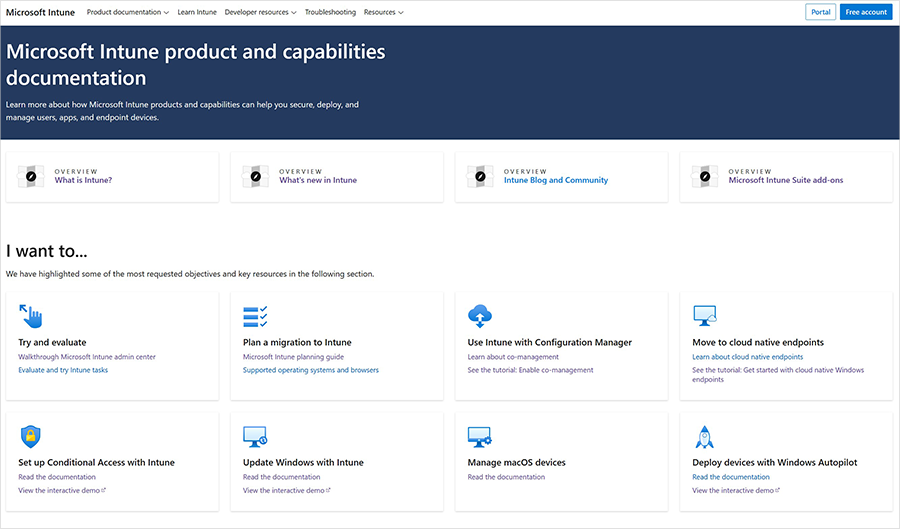Click the Windows Autopilot rocket icon
Screen dimensions: 900x529
(x=704, y=437)
